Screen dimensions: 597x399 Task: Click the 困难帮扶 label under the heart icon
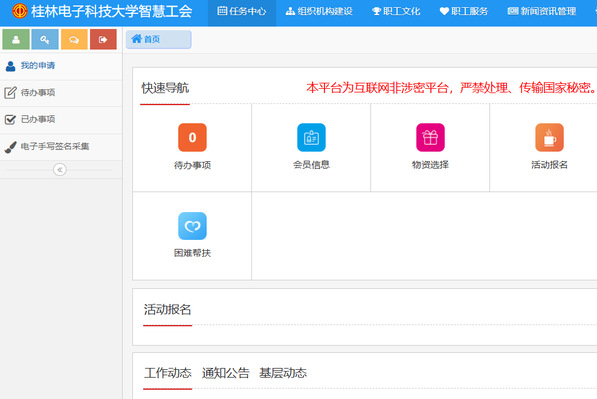(192, 253)
